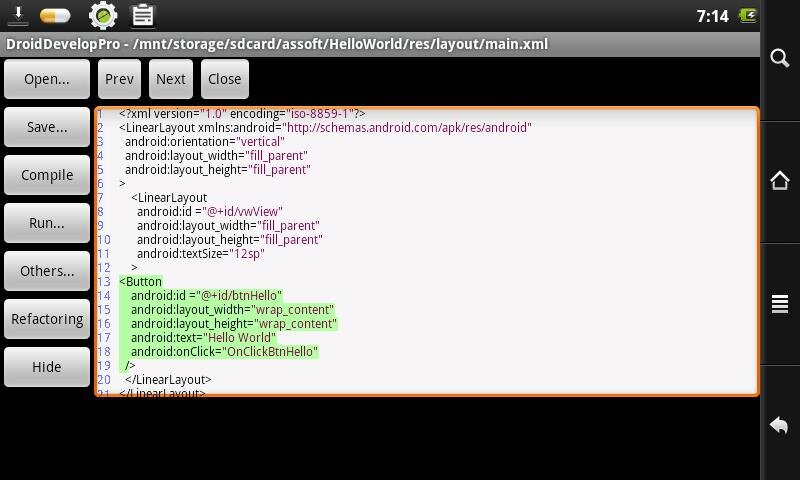The height and width of the screenshot is (480, 800).
Task: Switch to next file with Next
Action: [171, 79]
